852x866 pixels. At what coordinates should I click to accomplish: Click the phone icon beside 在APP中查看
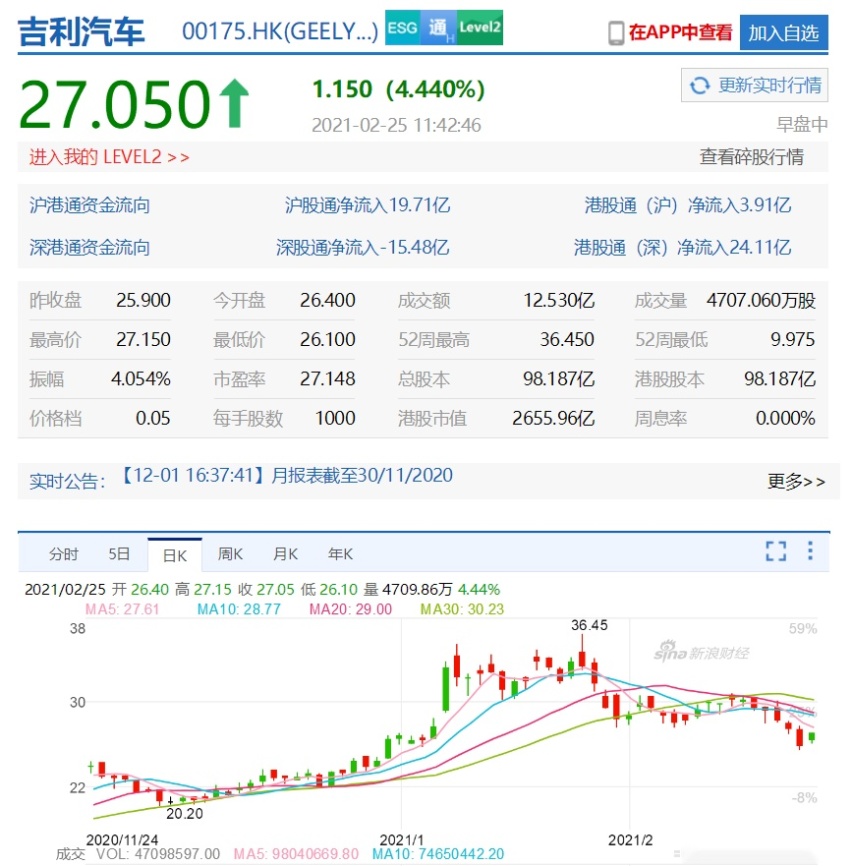(x=616, y=33)
